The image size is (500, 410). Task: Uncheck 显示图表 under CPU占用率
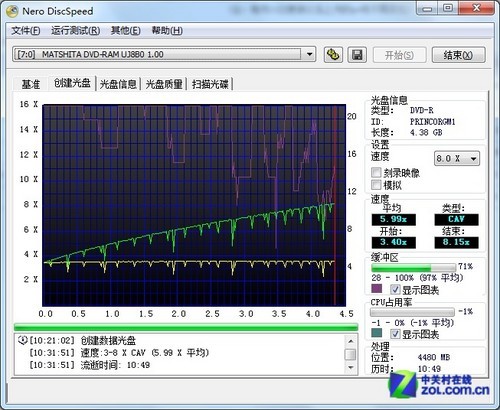395,333
